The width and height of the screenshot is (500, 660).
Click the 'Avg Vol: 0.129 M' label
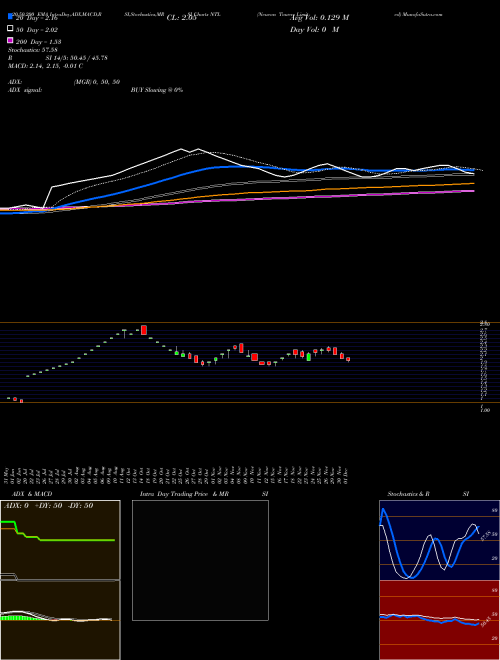coord(319,18)
